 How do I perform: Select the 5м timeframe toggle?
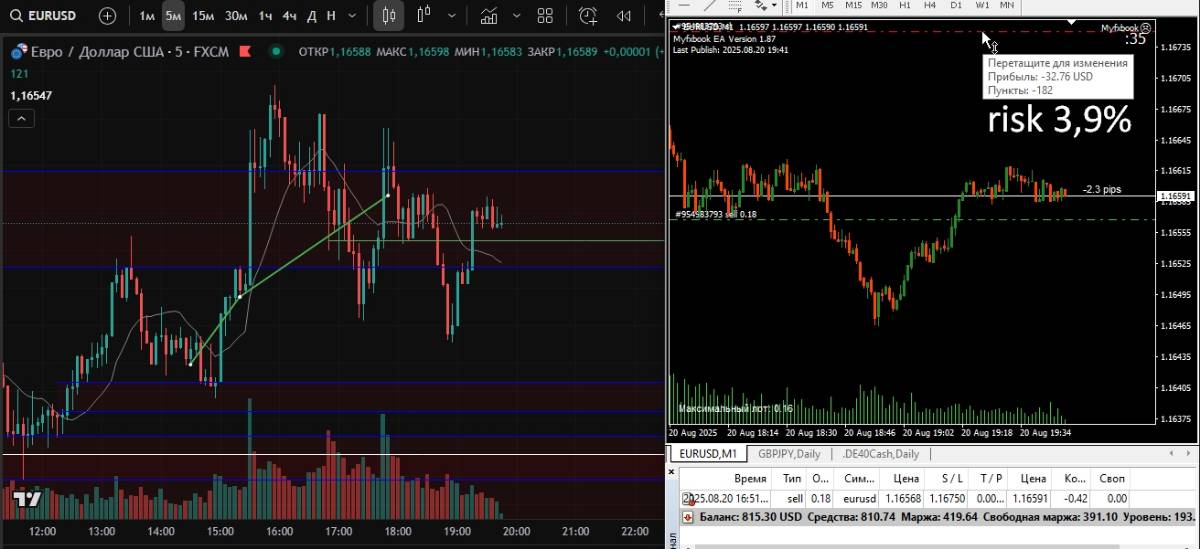[173, 16]
